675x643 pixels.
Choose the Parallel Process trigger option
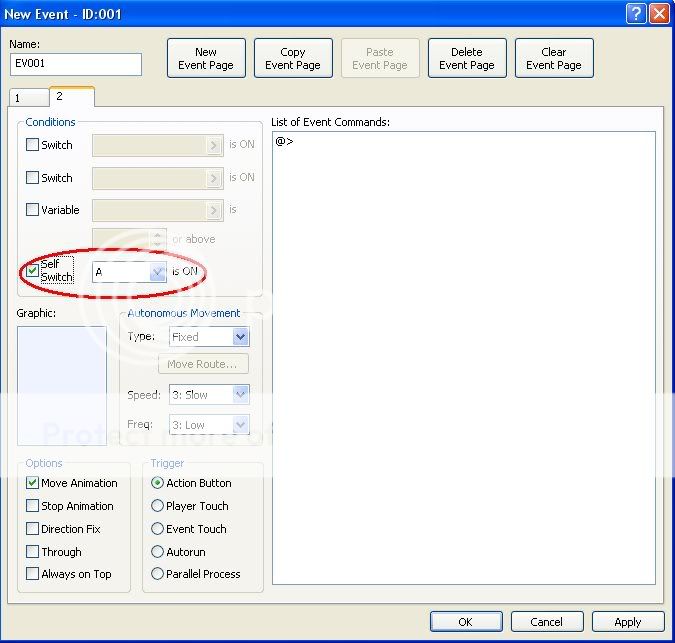click(x=158, y=574)
